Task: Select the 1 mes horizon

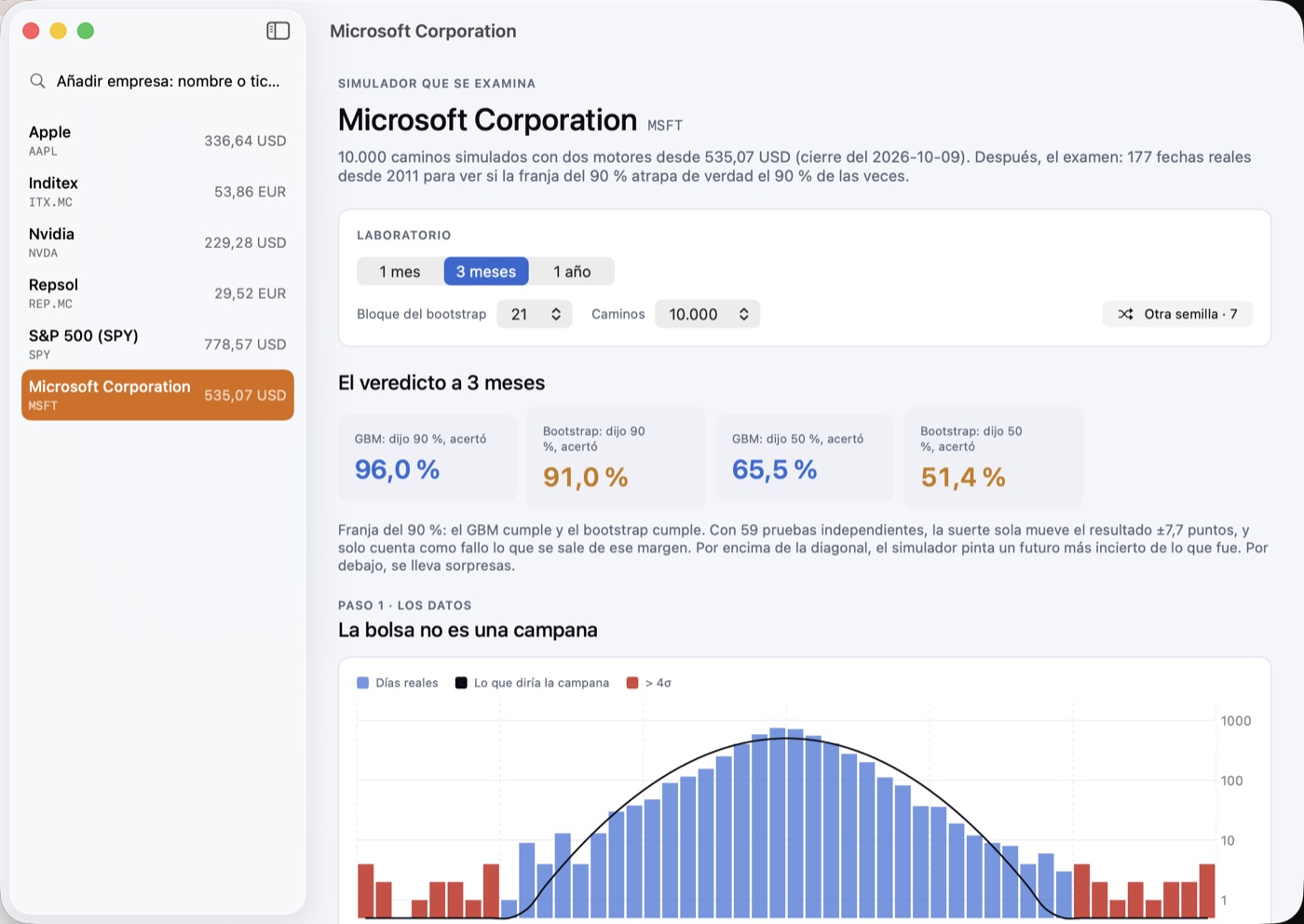Action: tap(400, 271)
